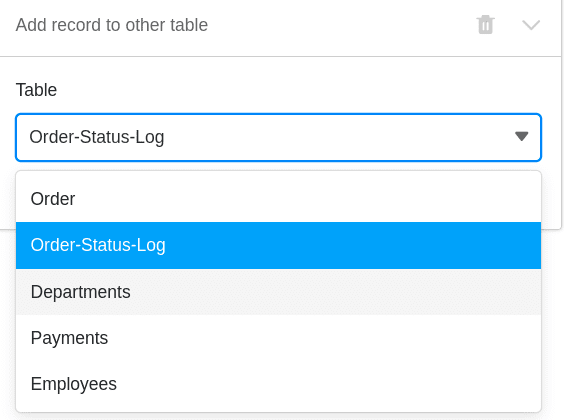The width and height of the screenshot is (564, 420).
Task: Choose the Employees table option
Action: (x=278, y=384)
